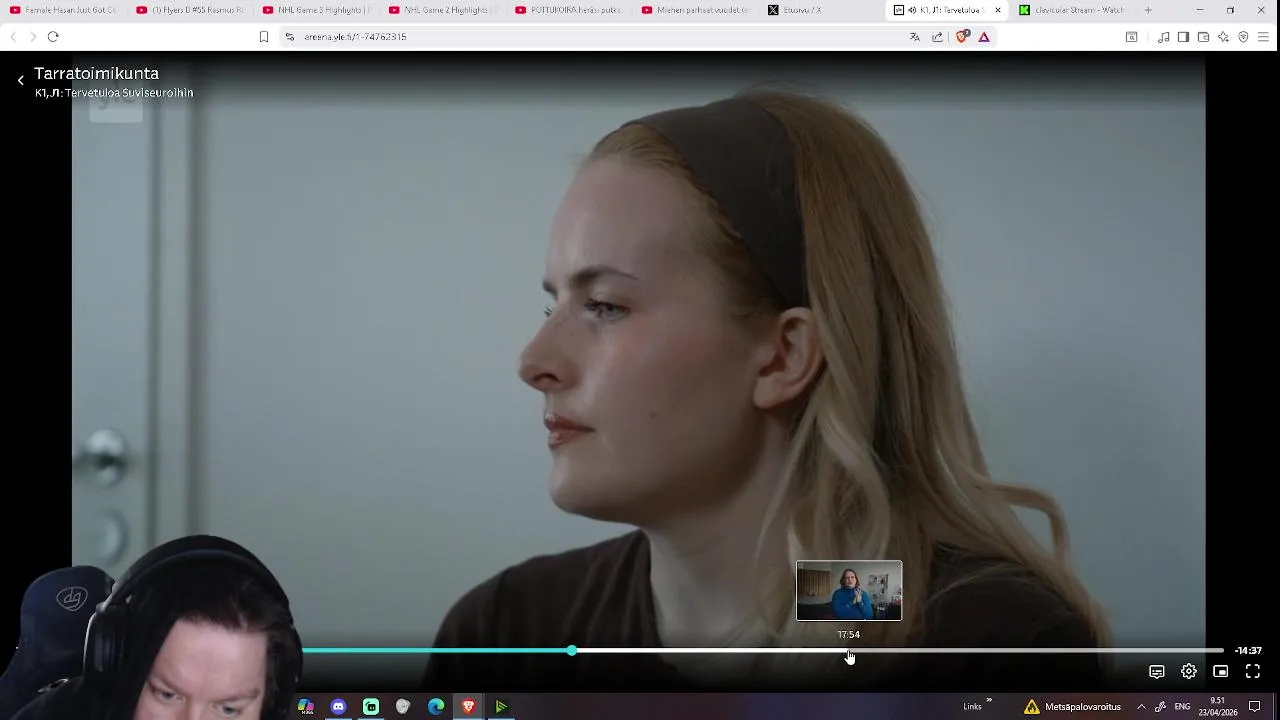Screen dimensions: 1280x720
Task: Open the 9.51 clock and calendar
Action: tap(1218, 707)
